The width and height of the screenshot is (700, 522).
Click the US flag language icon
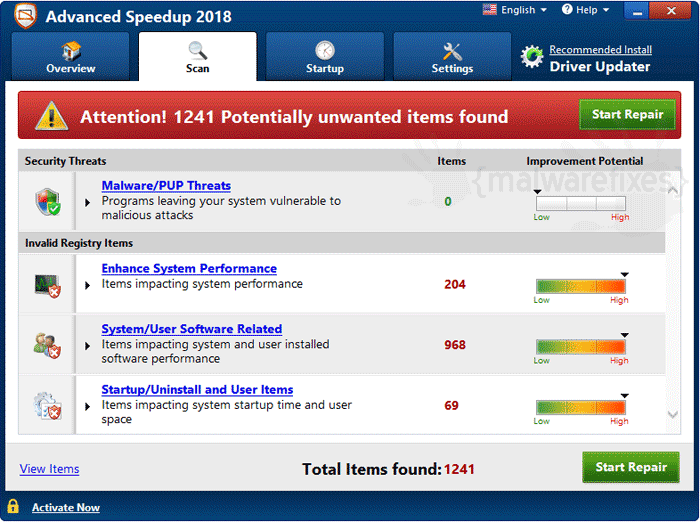pos(489,9)
